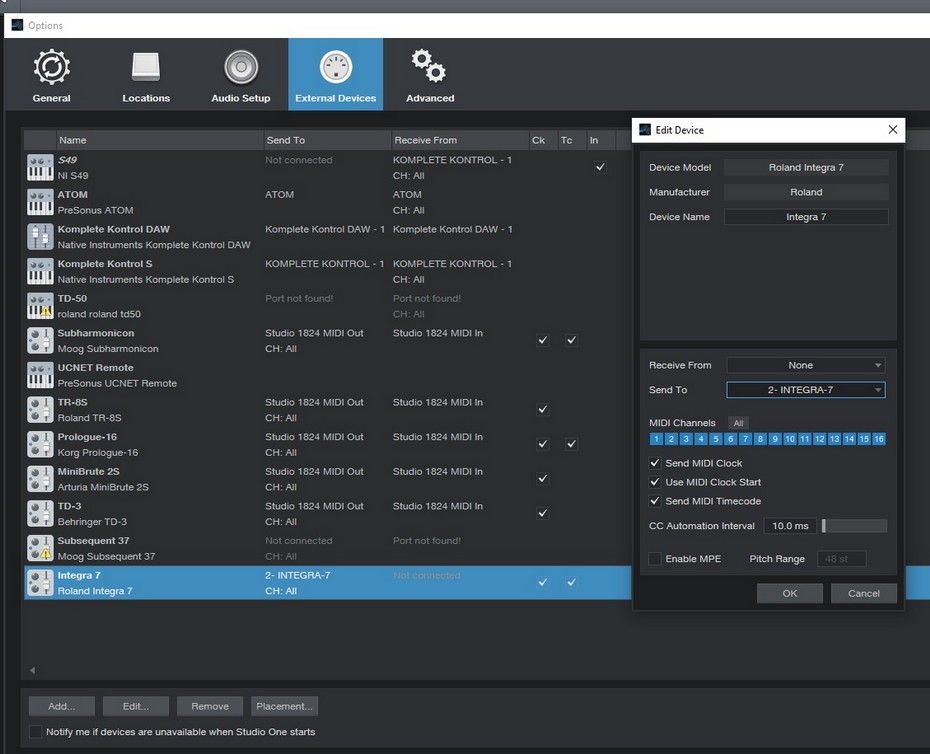Click the TD-50 warning keyboard icon
Screen dimensions: 930x754
[40, 306]
